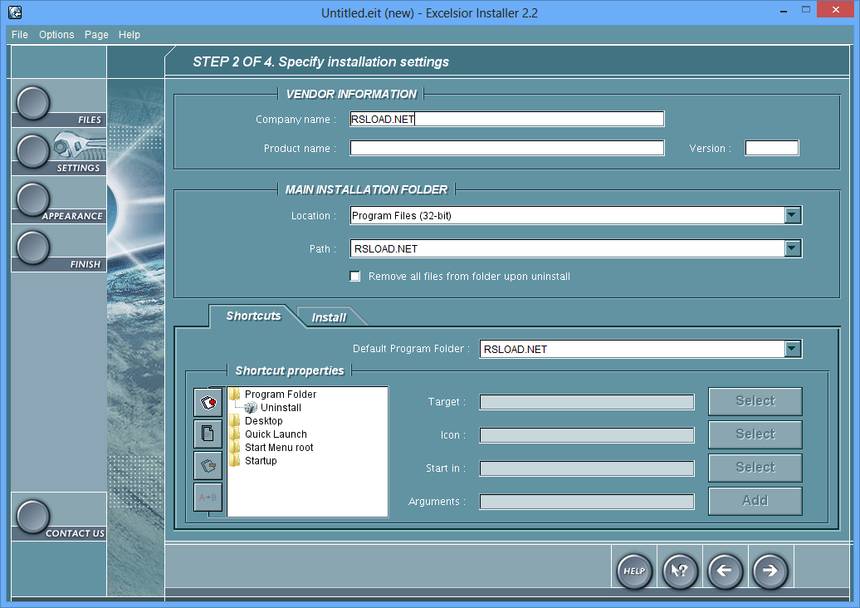The width and height of the screenshot is (860, 608).
Task: Toggle Remove all files upon uninstall
Action: [x=355, y=276]
